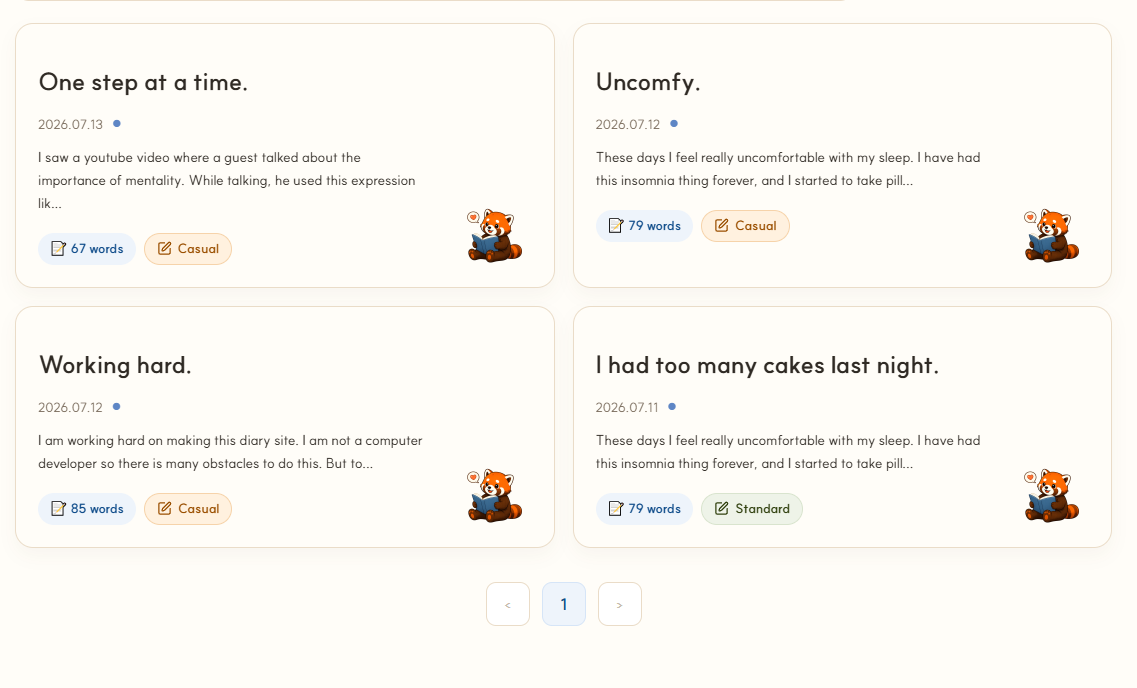The height and width of the screenshot is (688, 1137).
Task: Click blue dot beside 2026.07.11 date
Action: point(672,407)
